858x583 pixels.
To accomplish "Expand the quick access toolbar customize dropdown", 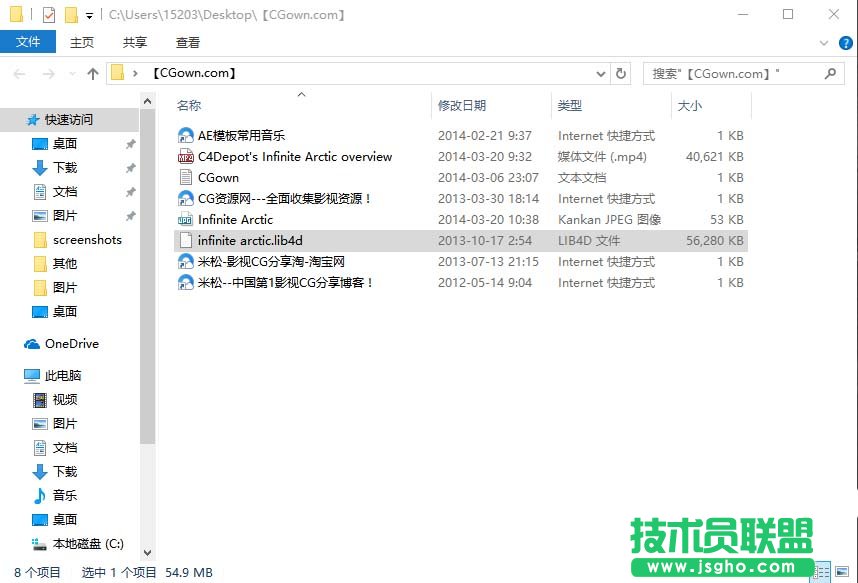I will point(89,14).
